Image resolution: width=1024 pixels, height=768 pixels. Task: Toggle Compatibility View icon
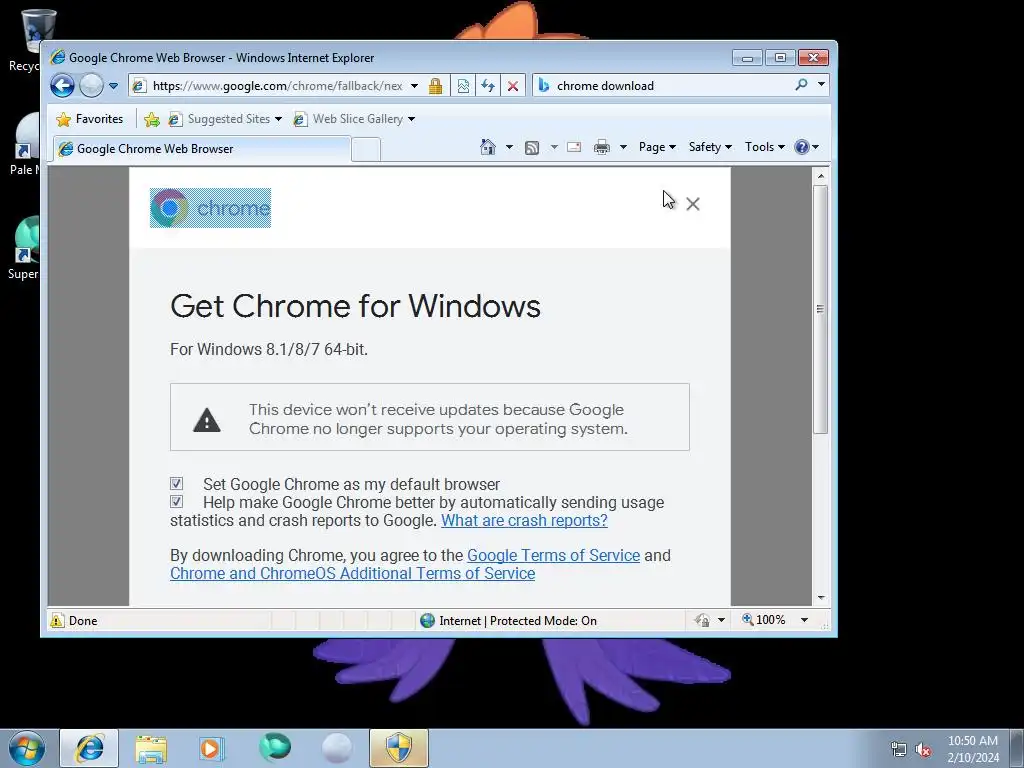click(463, 86)
